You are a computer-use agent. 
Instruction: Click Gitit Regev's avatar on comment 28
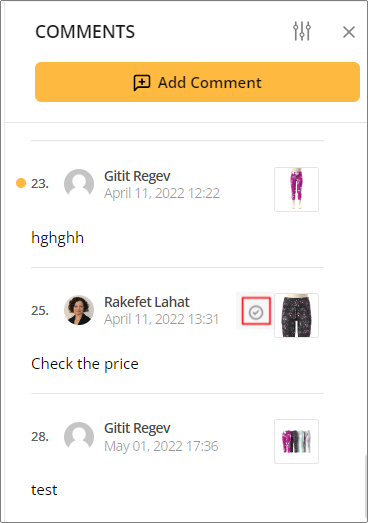point(79,437)
